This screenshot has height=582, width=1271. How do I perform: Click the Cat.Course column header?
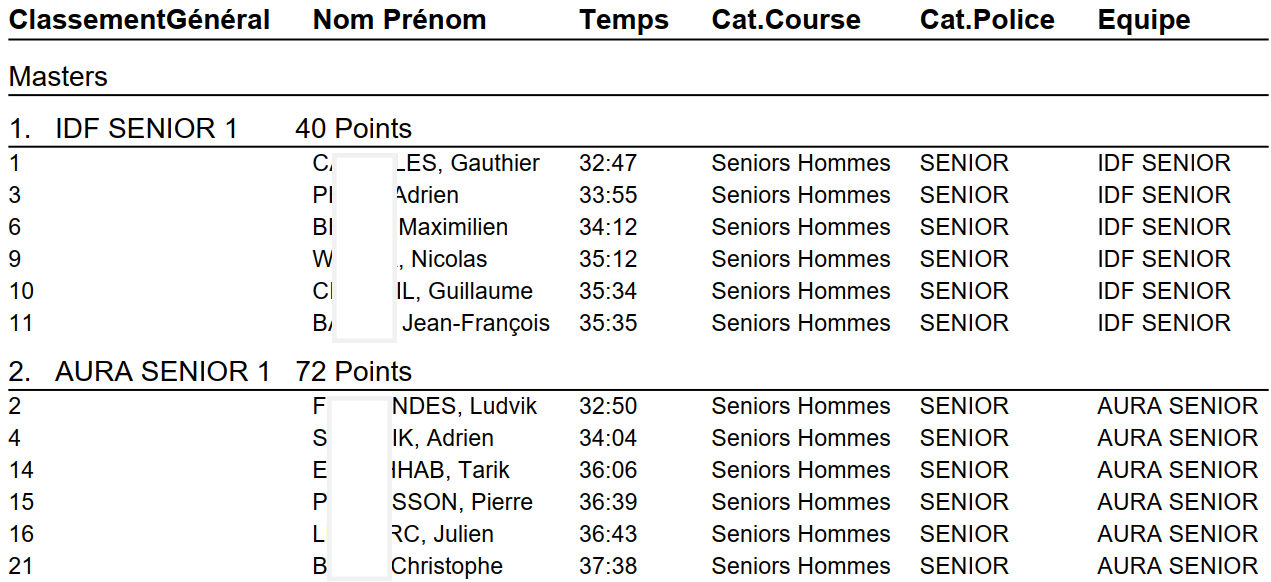tap(785, 20)
